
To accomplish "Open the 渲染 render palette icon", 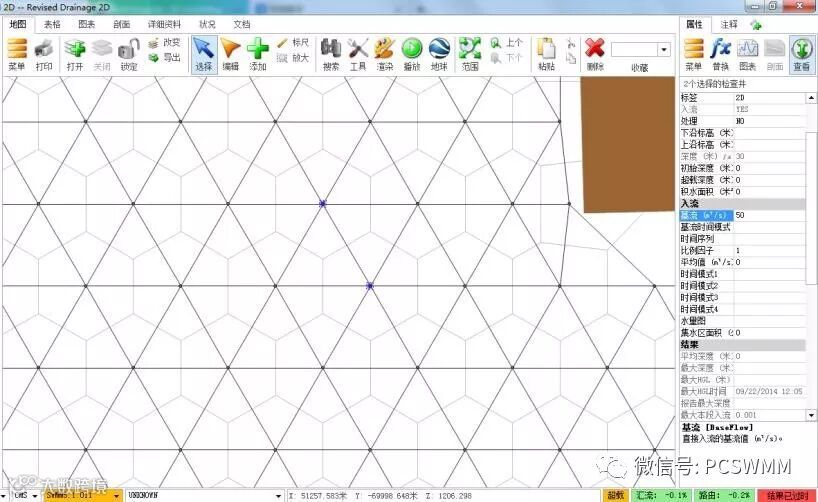I will coord(385,54).
